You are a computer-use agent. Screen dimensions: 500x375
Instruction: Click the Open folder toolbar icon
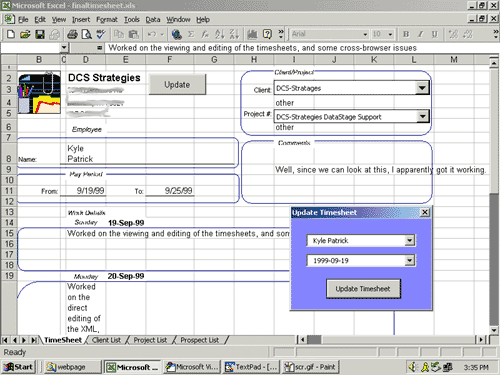[25, 34]
